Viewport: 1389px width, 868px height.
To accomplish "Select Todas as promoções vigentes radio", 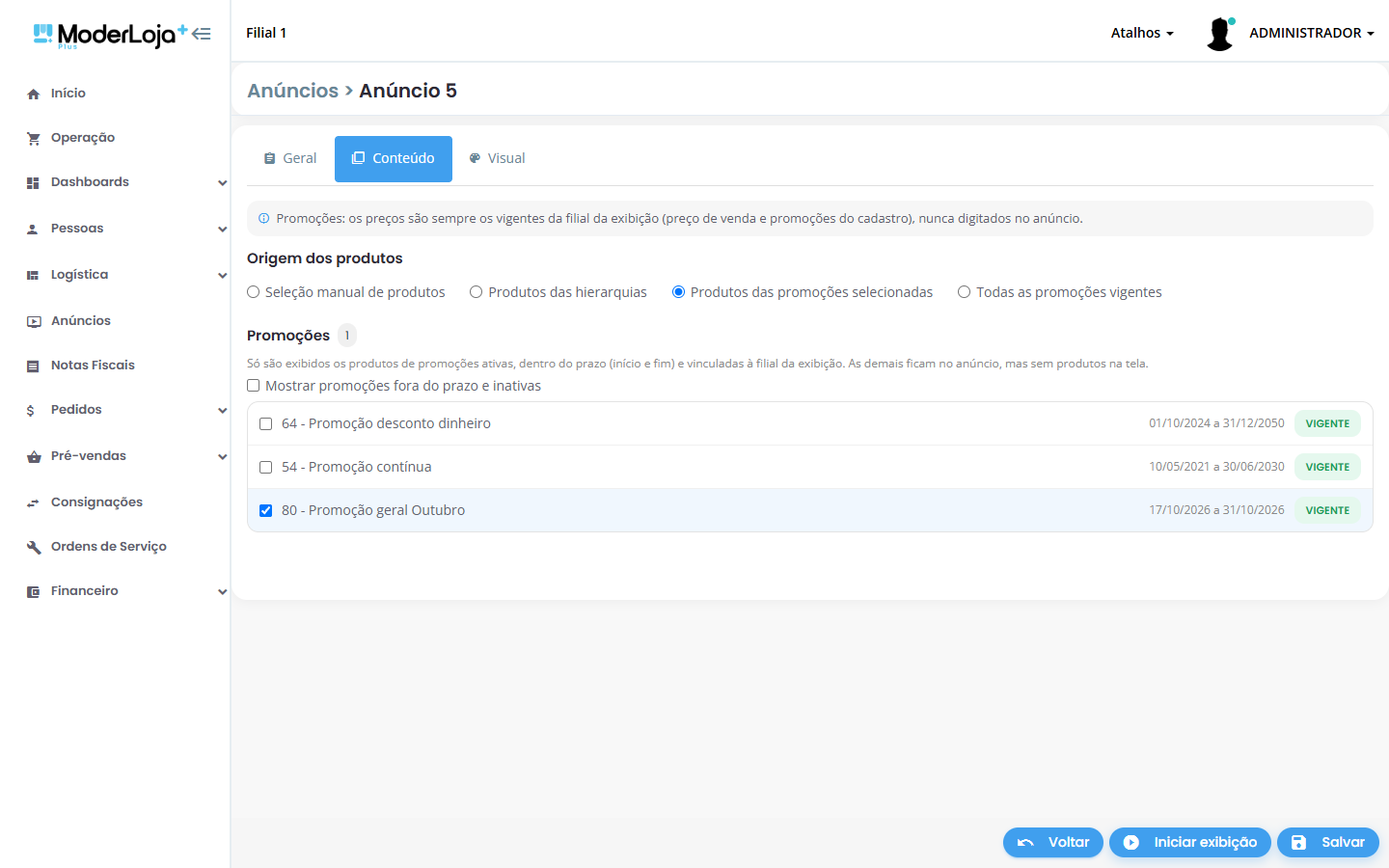I will 964,292.
